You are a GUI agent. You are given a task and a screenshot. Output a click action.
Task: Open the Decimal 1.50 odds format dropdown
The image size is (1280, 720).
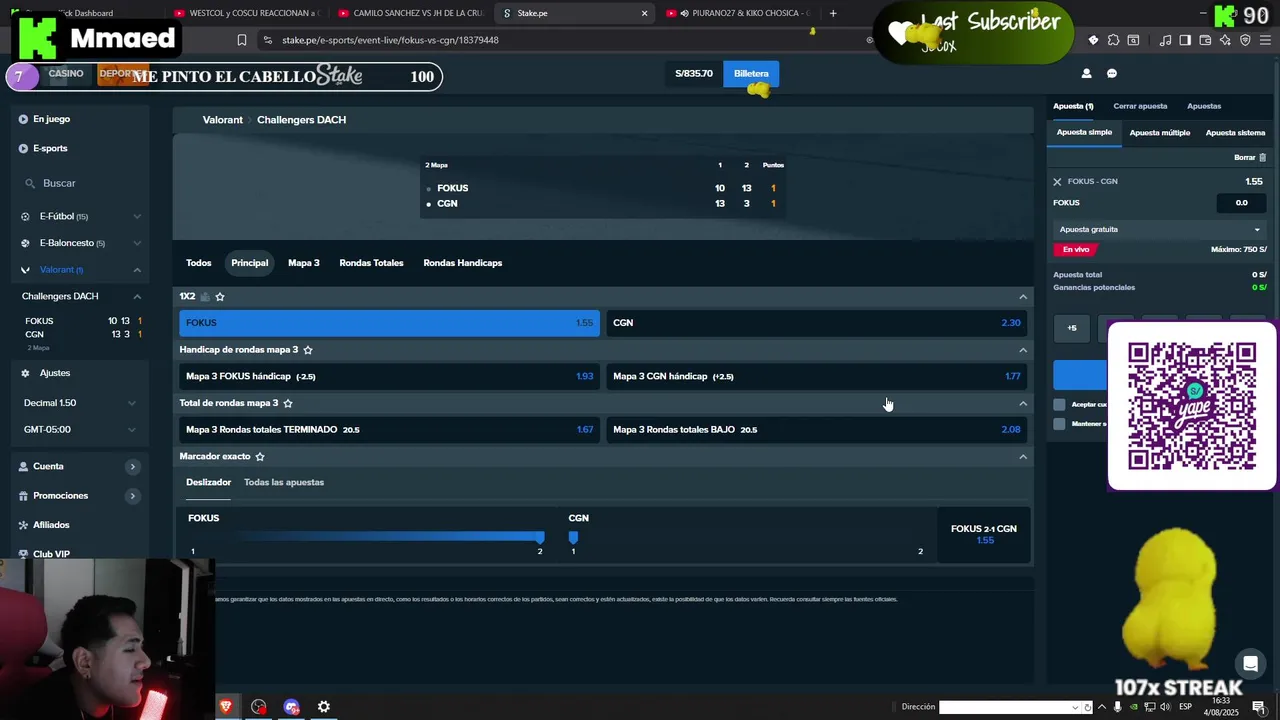79,403
